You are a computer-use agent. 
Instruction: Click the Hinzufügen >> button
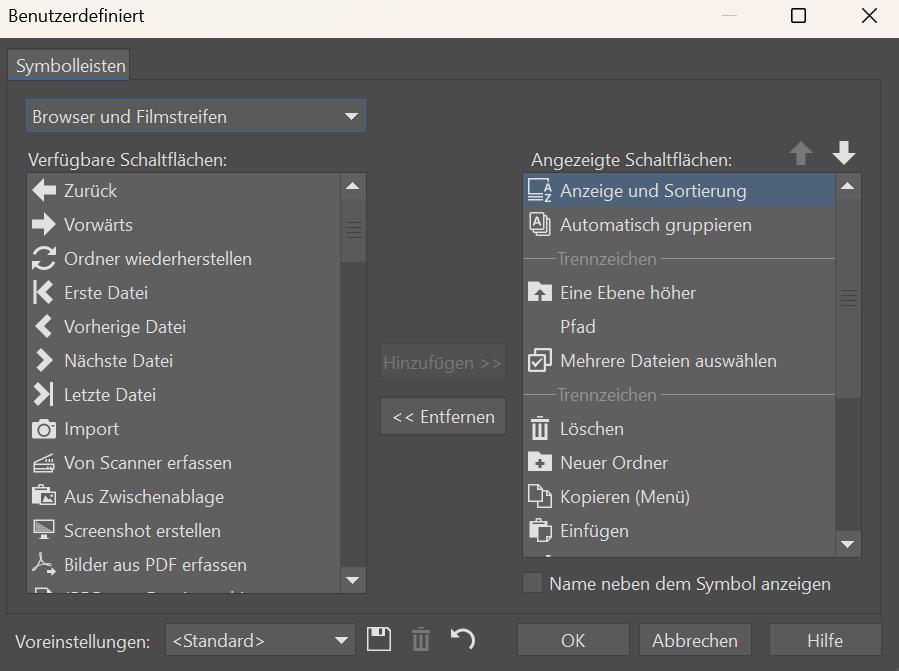coord(443,362)
